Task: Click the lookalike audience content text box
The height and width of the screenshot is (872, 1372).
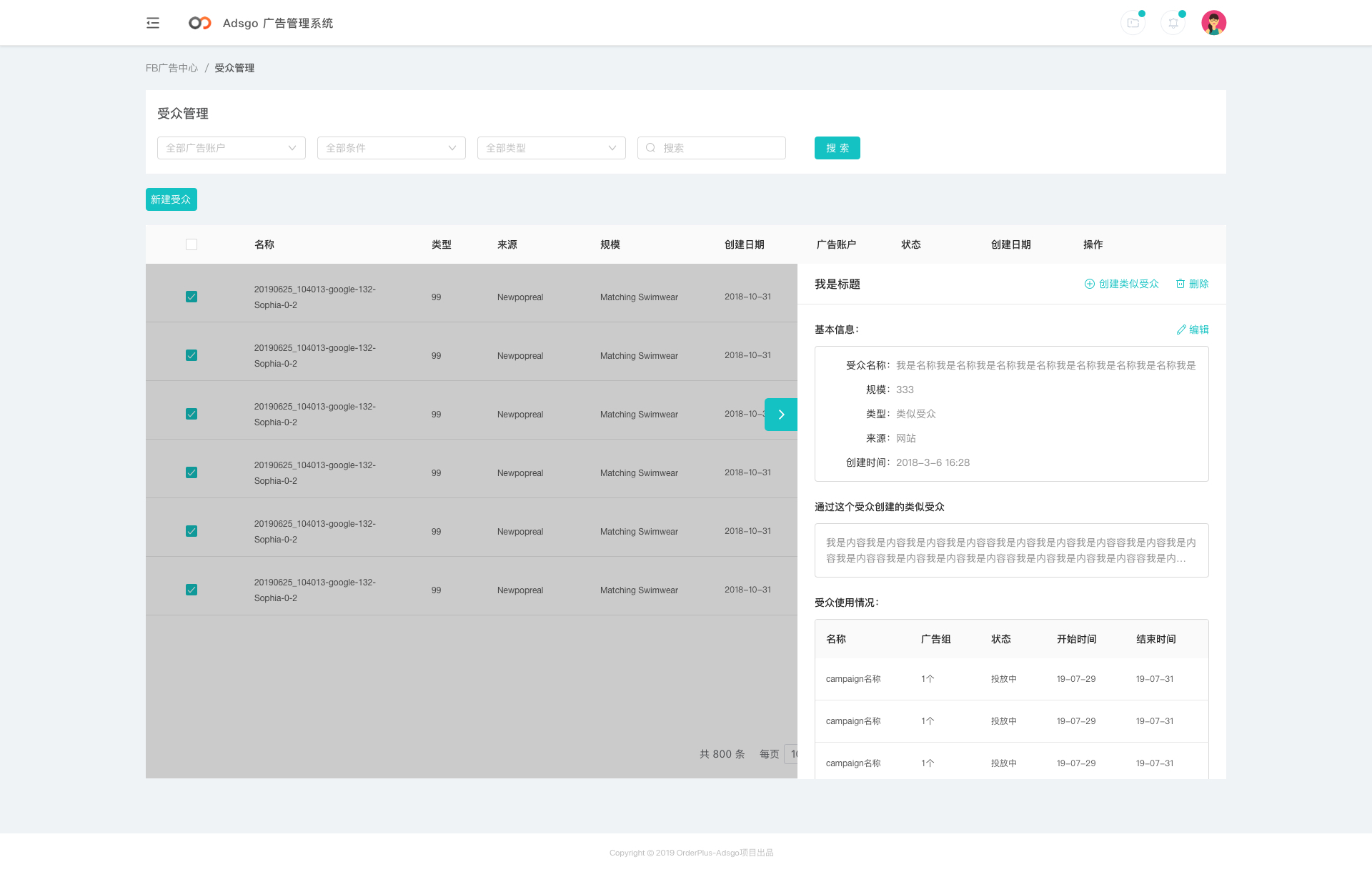Action: [x=1012, y=550]
